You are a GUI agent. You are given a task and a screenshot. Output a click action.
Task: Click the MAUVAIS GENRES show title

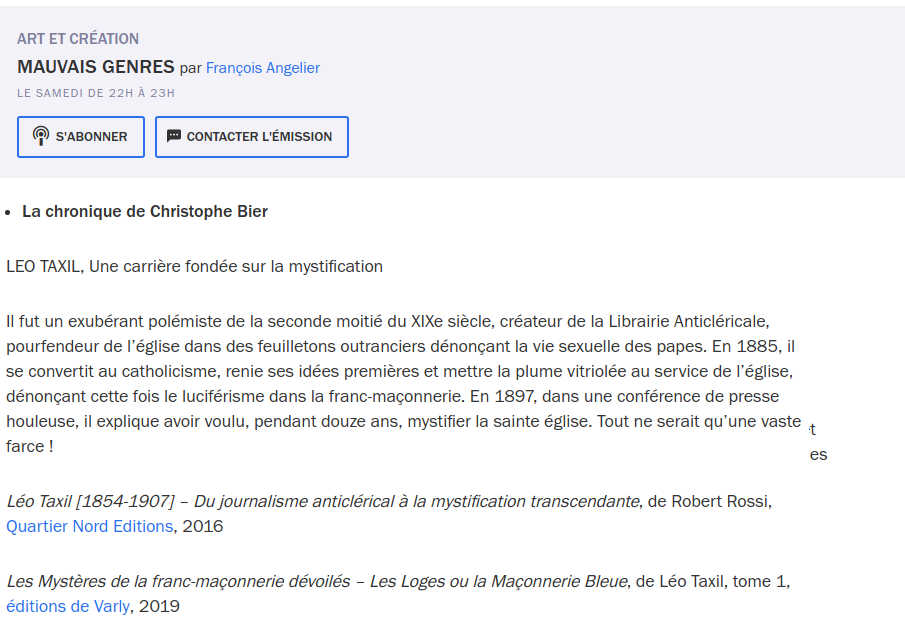(x=96, y=67)
